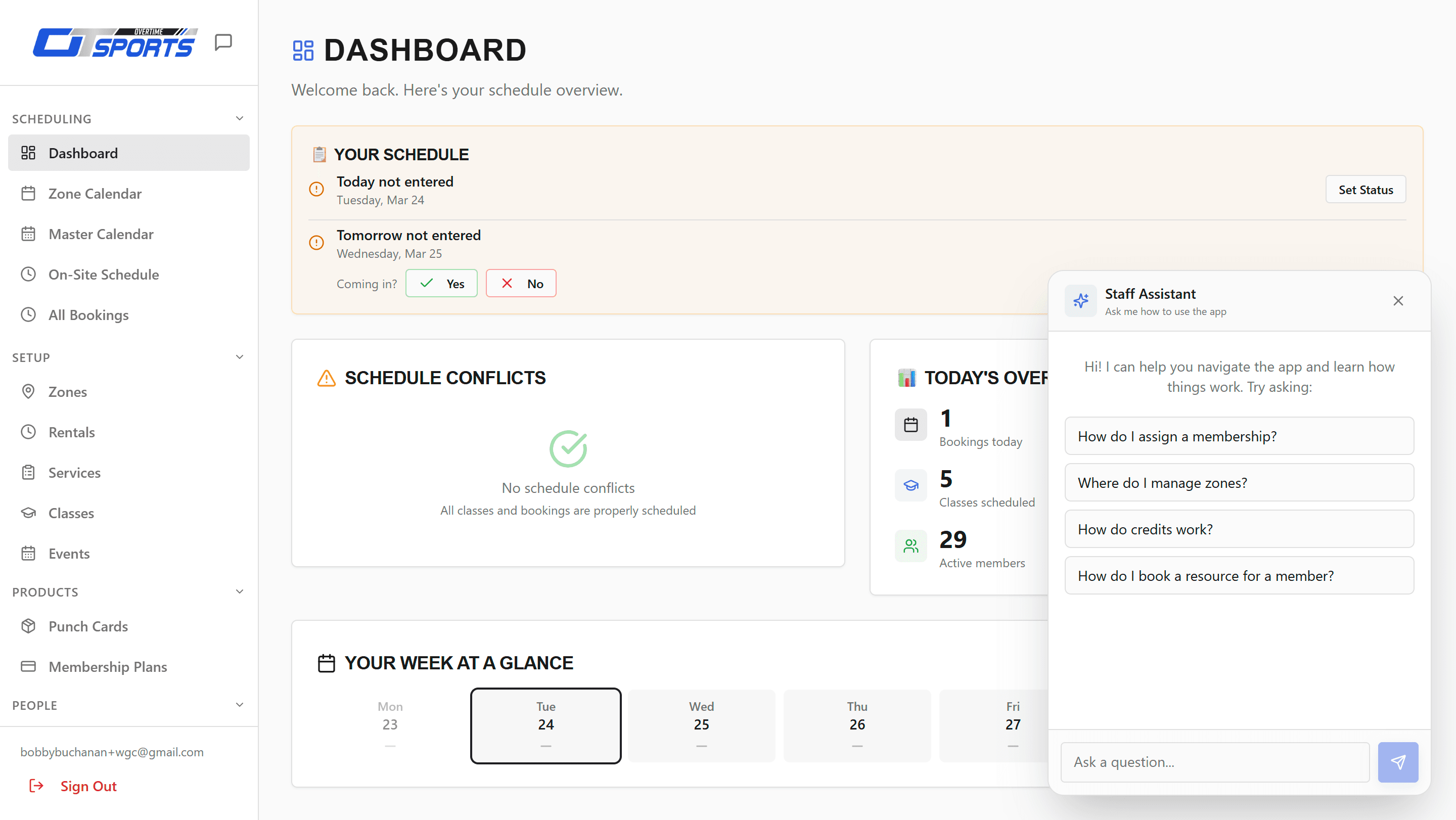Click the Ask a question input field
This screenshot has width=1456, height=820.
1214,762
